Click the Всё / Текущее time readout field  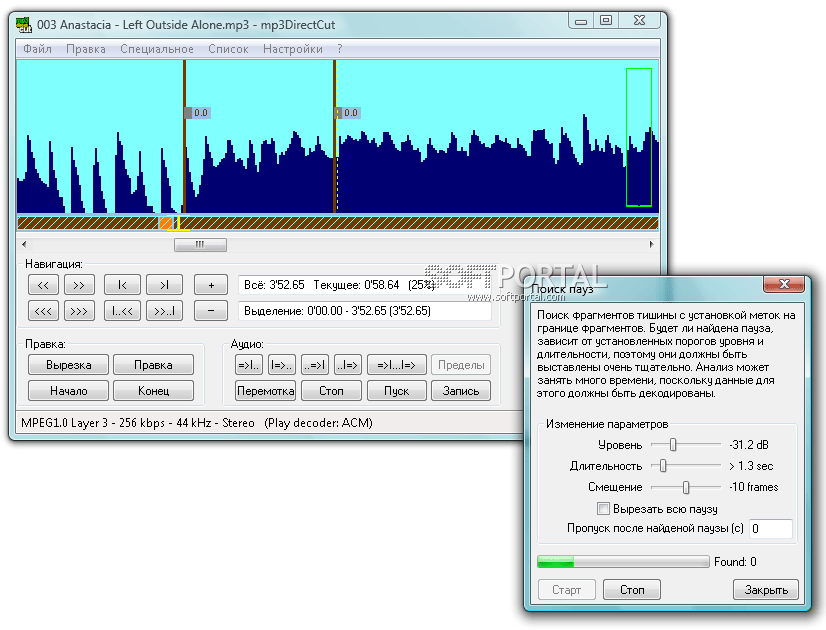click(365, 285)
